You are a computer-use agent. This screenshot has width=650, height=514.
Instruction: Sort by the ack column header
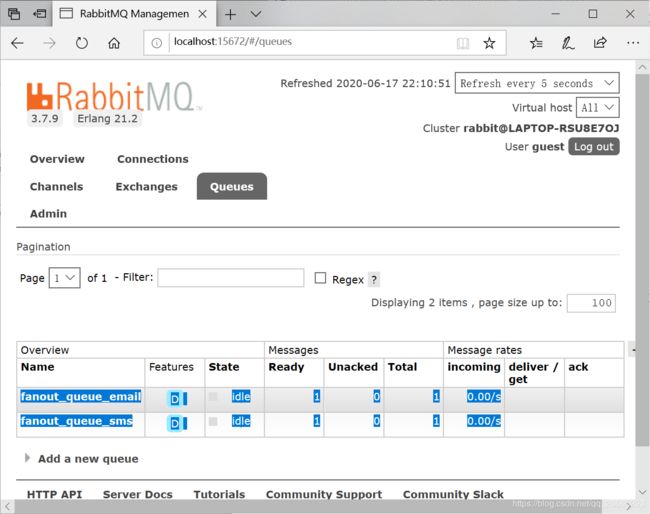pyautogui.click(x=578, y=367)
